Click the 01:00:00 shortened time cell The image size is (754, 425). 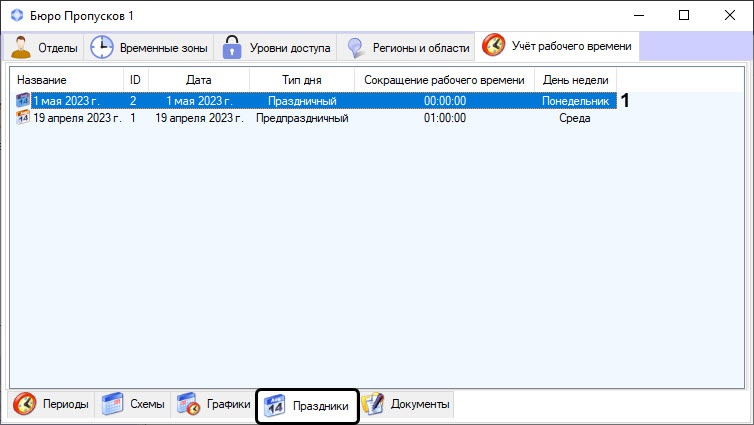(444, 118)
